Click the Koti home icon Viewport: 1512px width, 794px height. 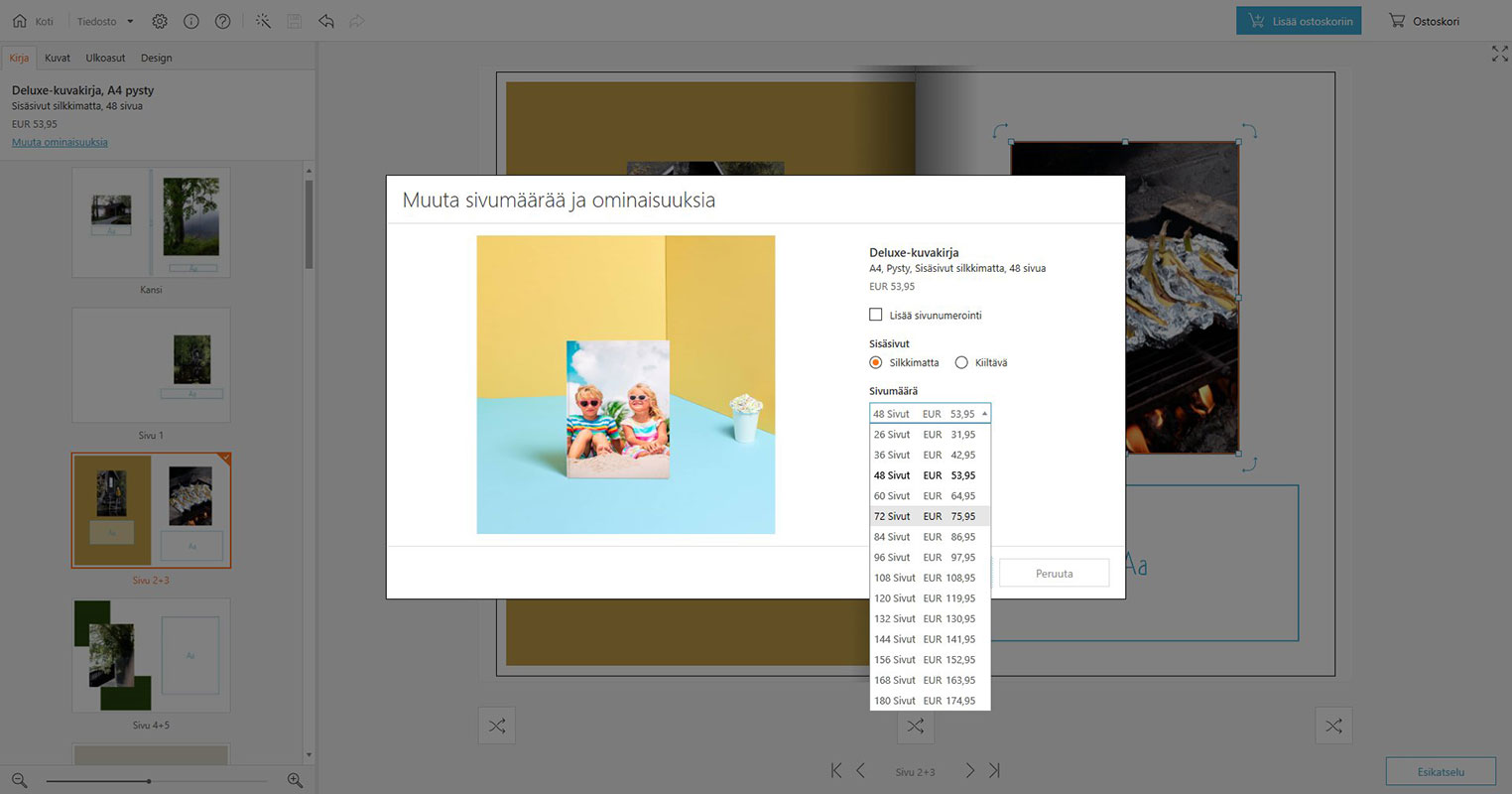pyautogui.click(x=20, y=21)
